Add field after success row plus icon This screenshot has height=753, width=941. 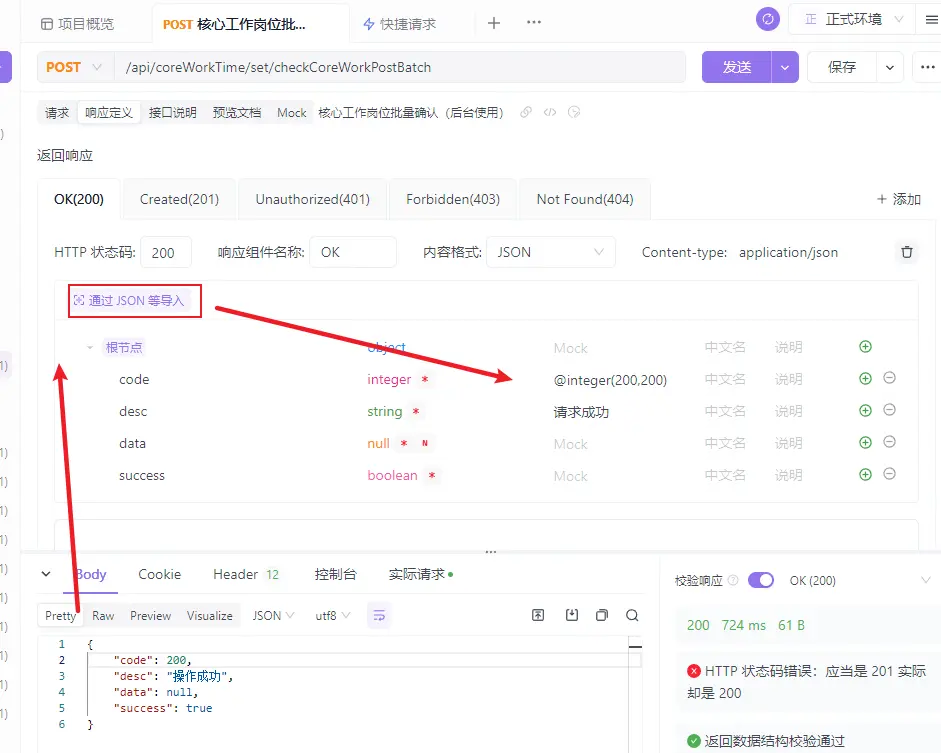(x=865, y=474)
